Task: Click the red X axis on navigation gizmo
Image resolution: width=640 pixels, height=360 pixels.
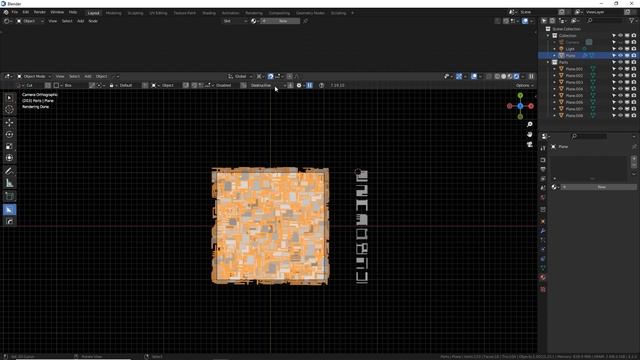Action: (531, 106)
